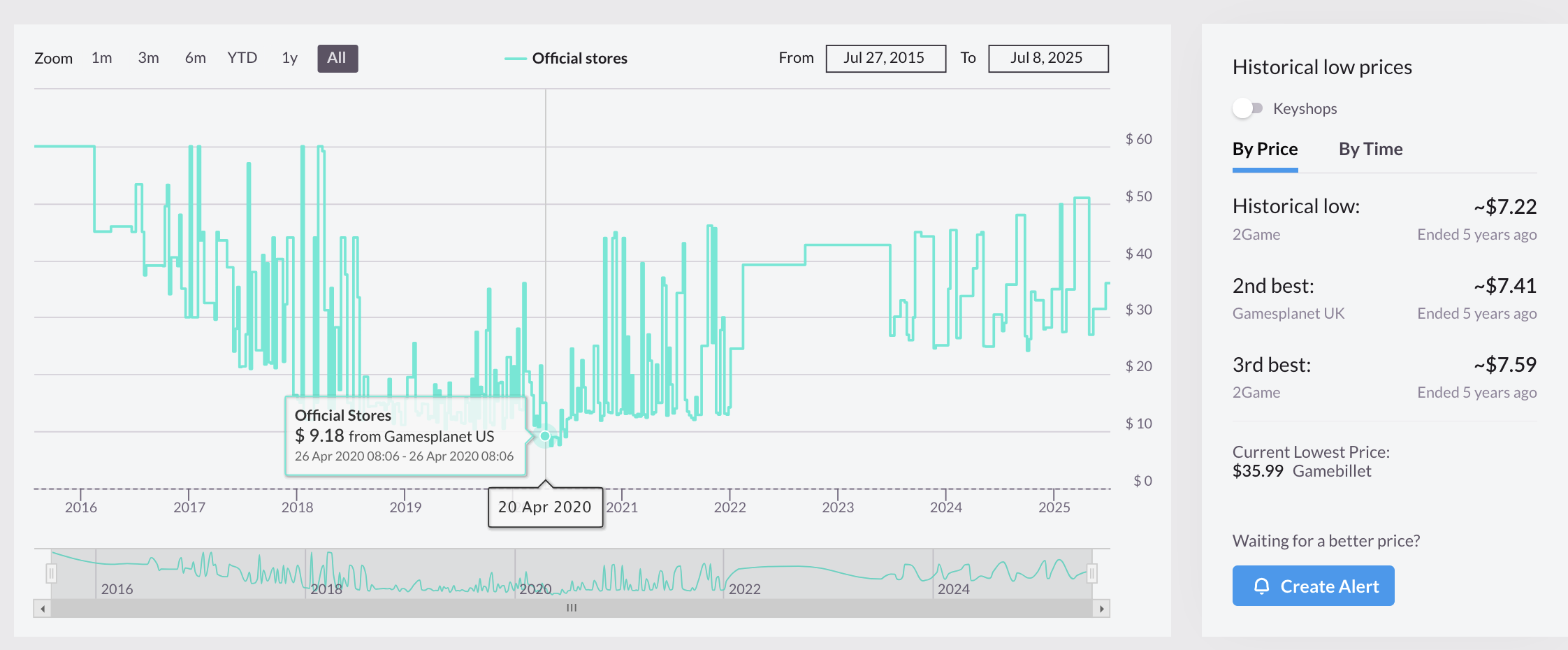1568x650 pixels.
Task: Click the navigator left scroll arrow
Action: pos(43,609)
